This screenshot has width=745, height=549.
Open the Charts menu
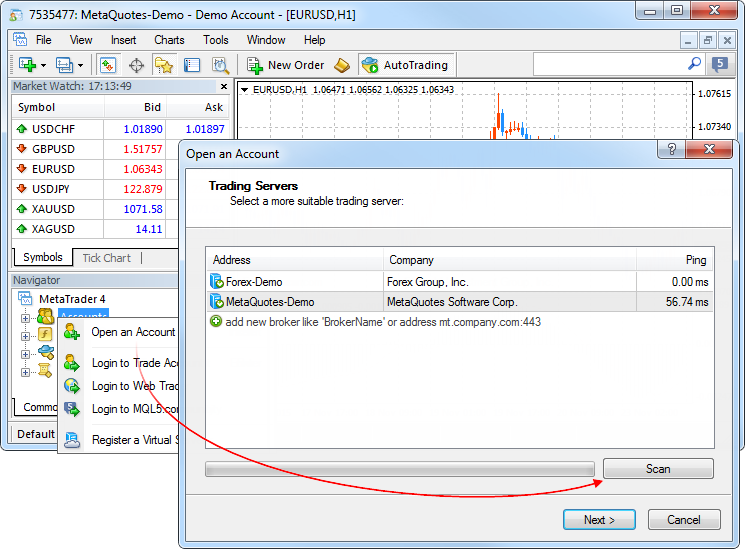click(x=169, y=40)
